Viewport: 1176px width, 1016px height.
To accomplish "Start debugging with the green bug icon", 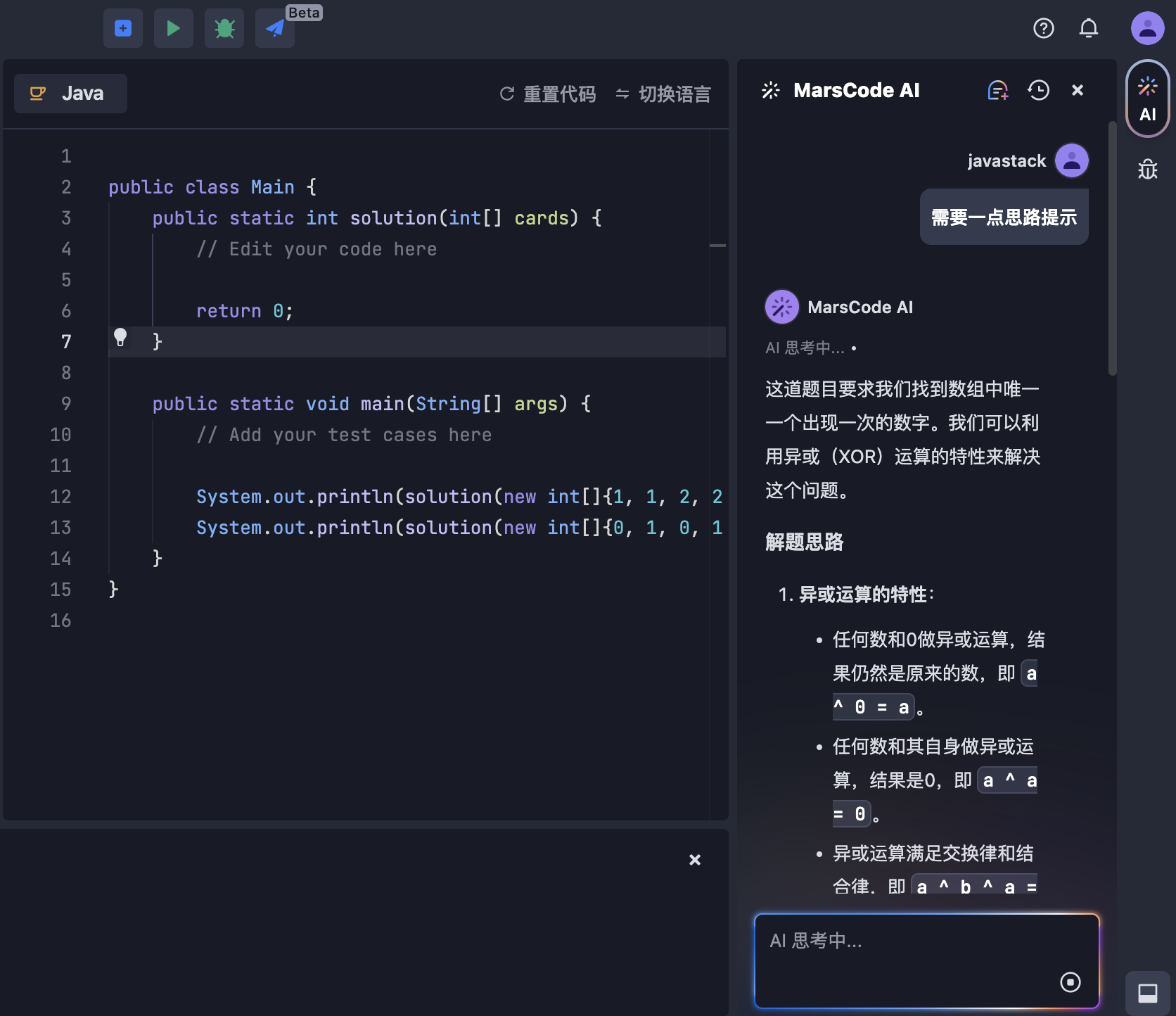I will coord(224,28).
